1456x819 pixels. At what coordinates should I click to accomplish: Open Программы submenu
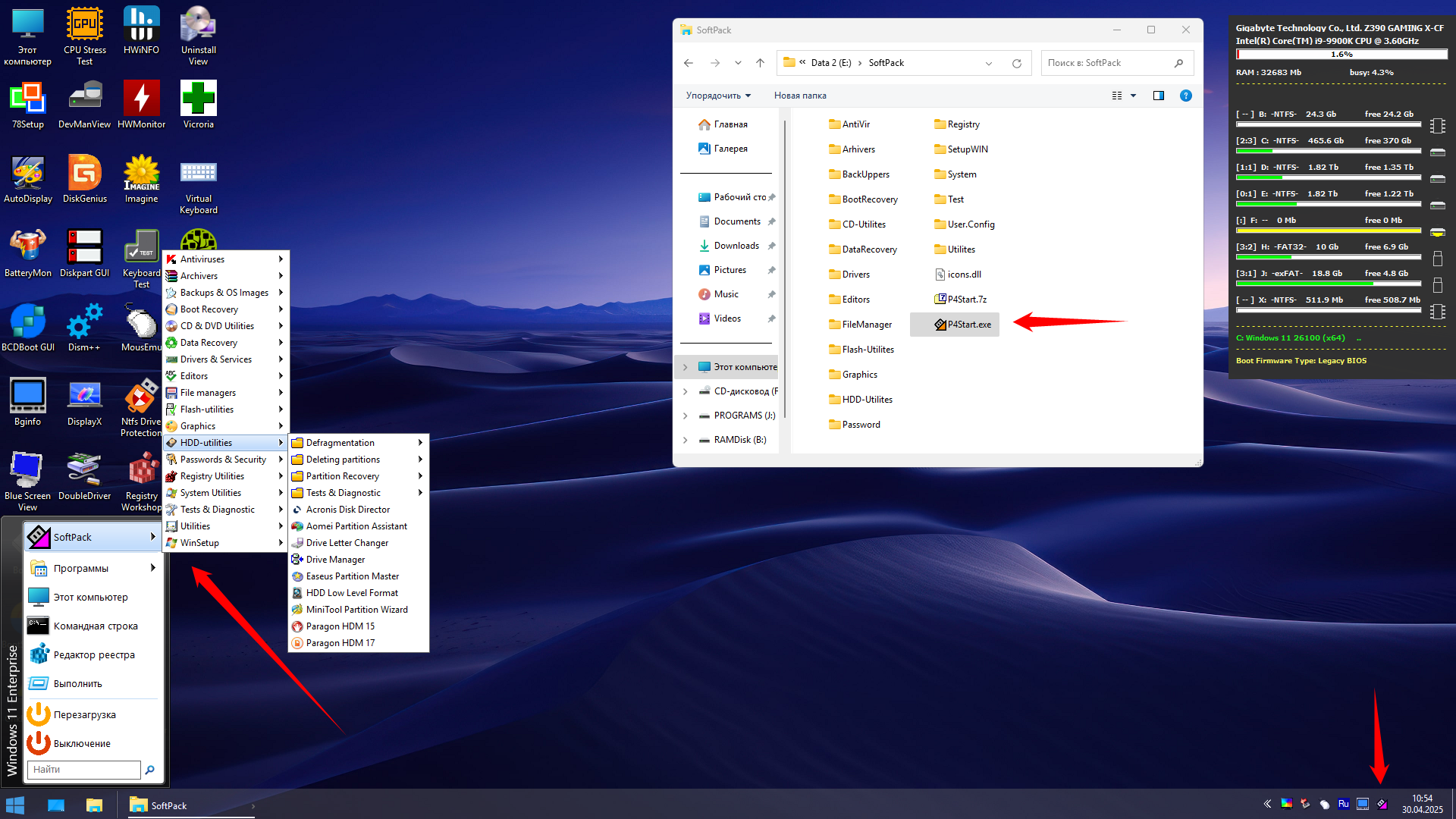93,568
